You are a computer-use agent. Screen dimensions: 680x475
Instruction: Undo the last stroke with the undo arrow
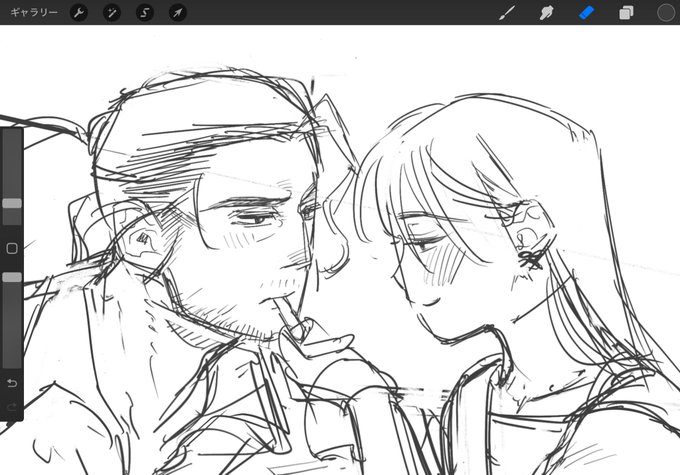coord(12,383)
